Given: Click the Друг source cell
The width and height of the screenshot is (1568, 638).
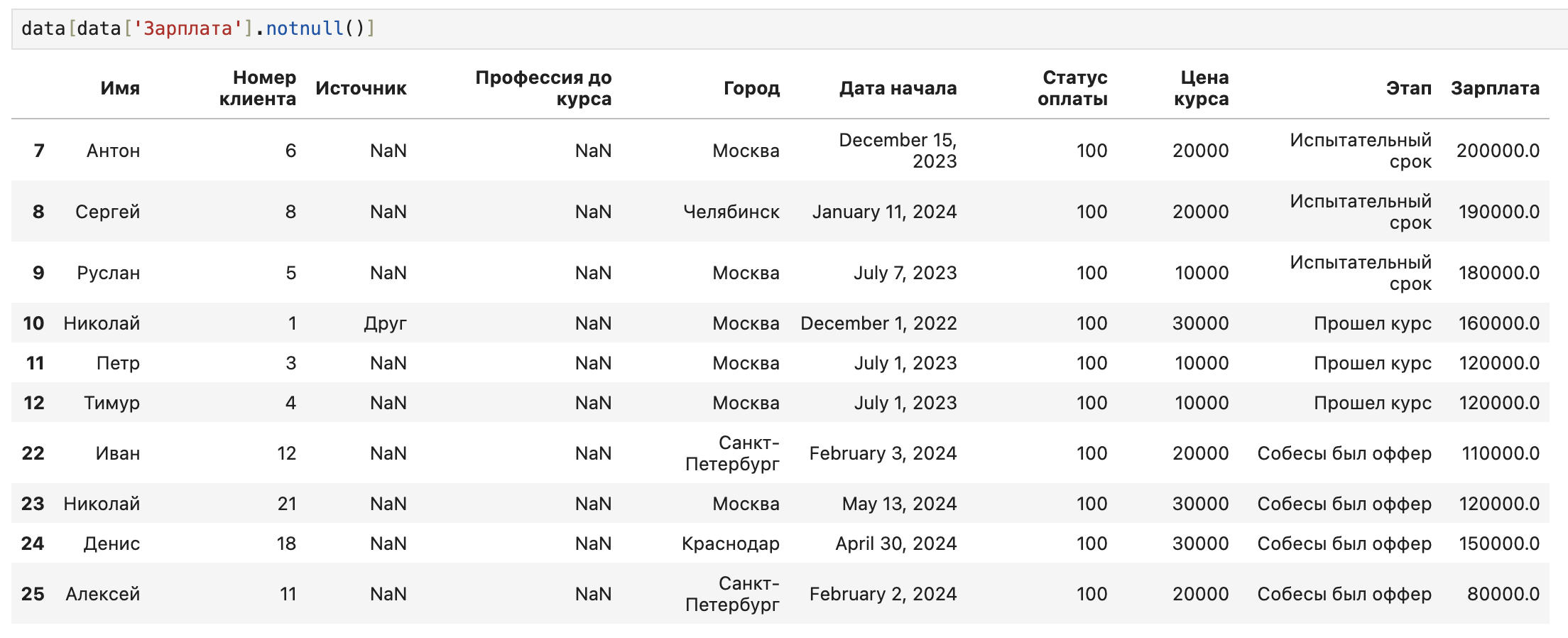Looking at the screenshot, I should (385, 323).
